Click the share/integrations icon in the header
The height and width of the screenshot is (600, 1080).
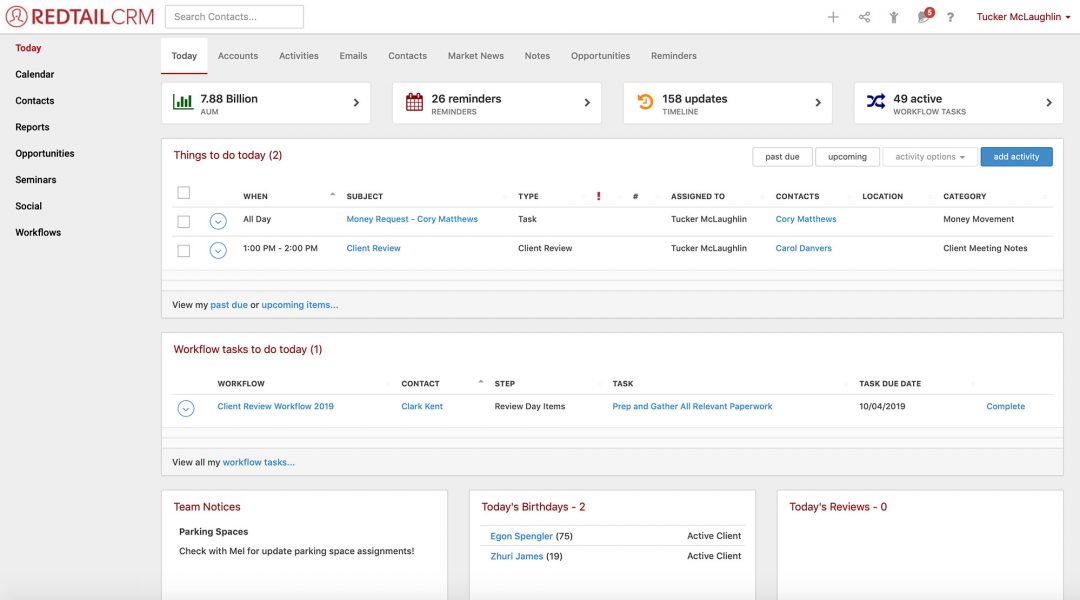pos(863,16)
